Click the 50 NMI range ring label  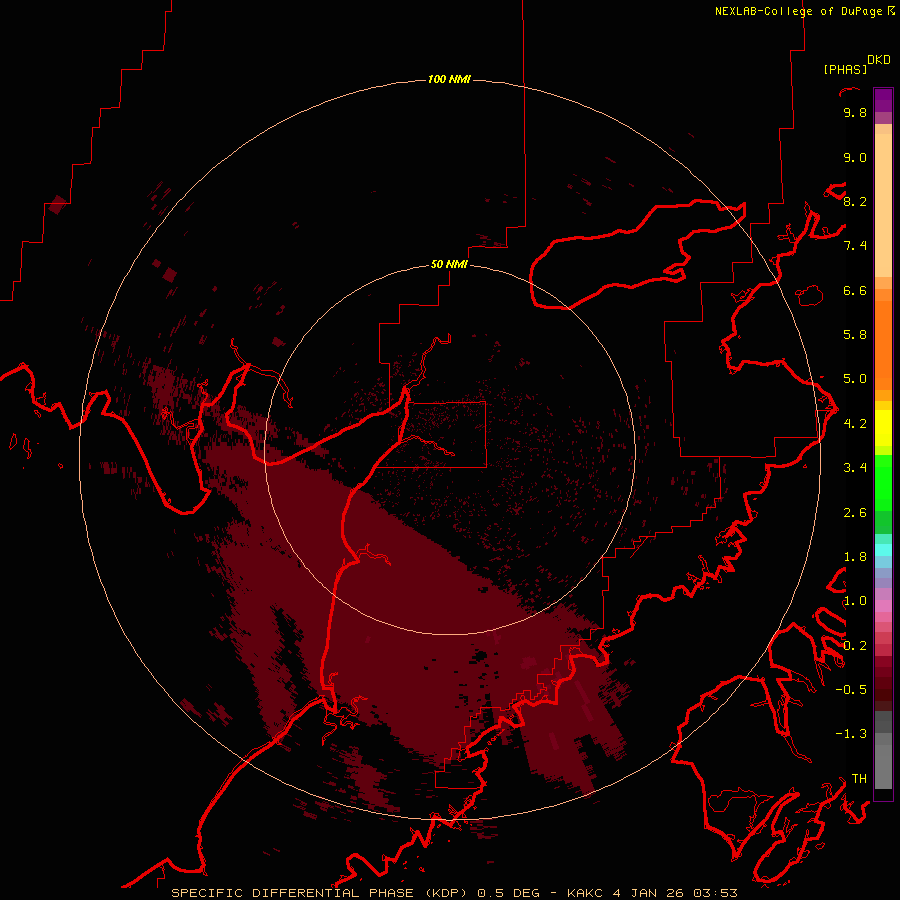click(449, 264)
